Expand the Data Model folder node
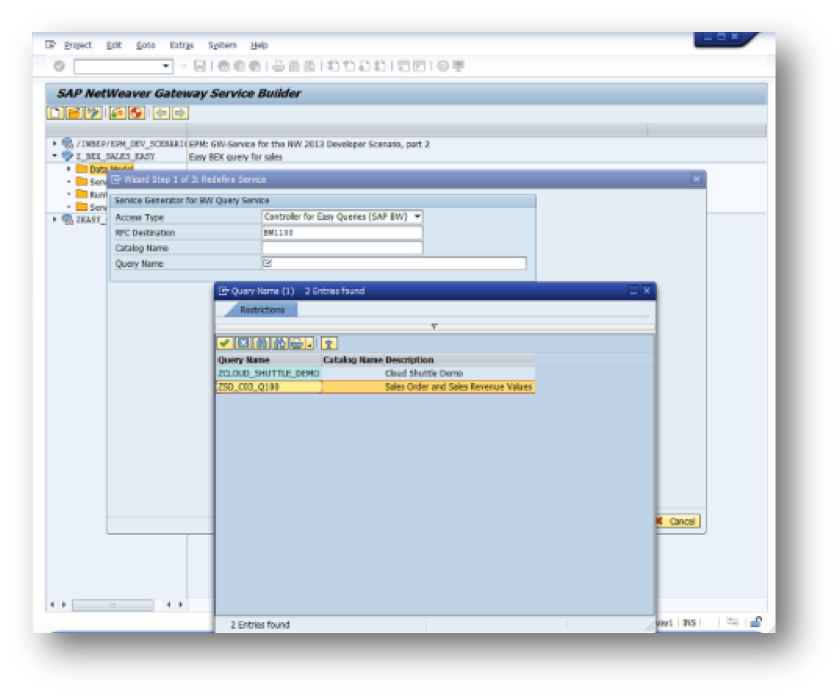 (69, 169)
